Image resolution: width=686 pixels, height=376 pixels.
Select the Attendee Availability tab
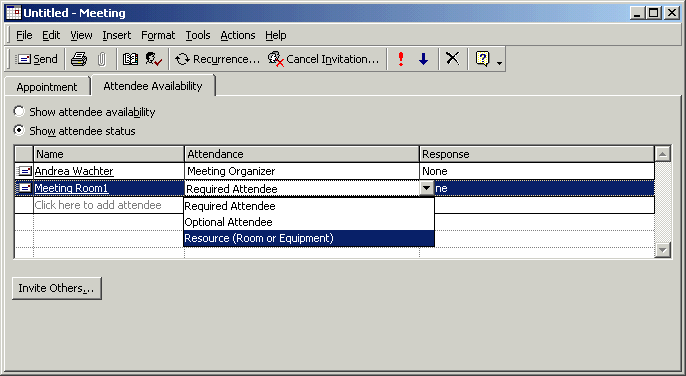(153, 86)
